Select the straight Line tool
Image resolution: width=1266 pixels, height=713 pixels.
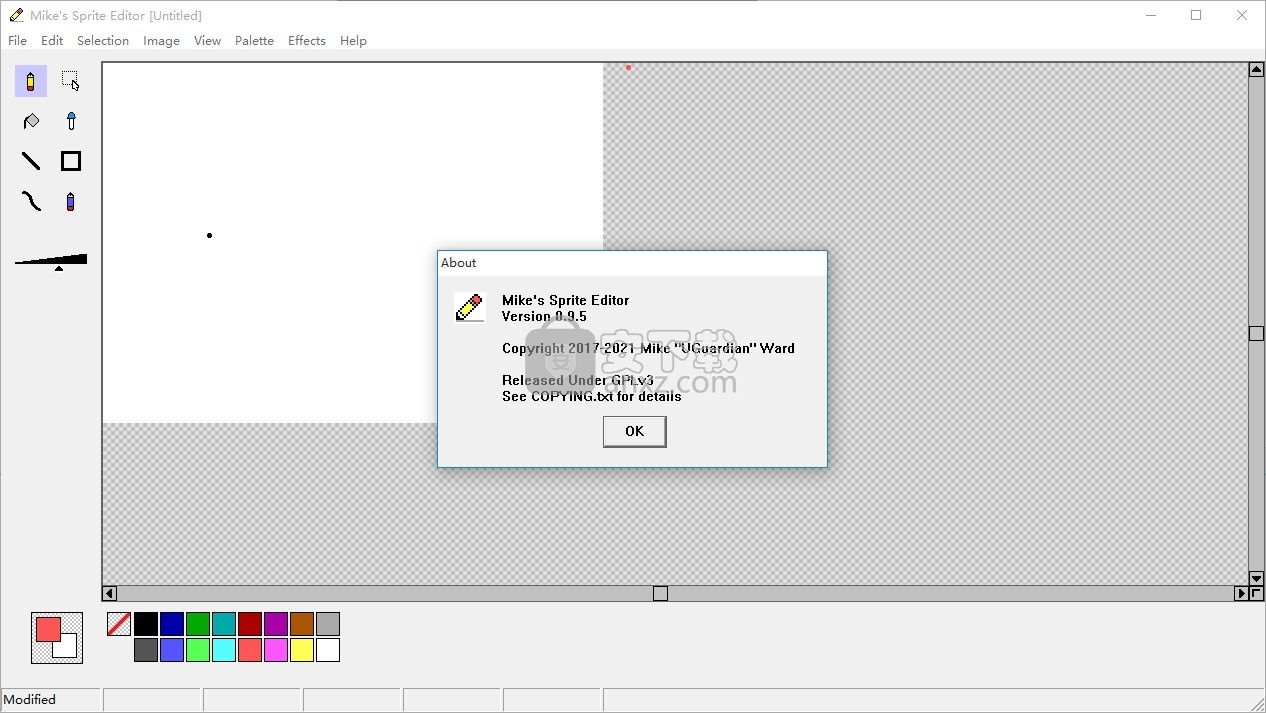coord(30,161)
